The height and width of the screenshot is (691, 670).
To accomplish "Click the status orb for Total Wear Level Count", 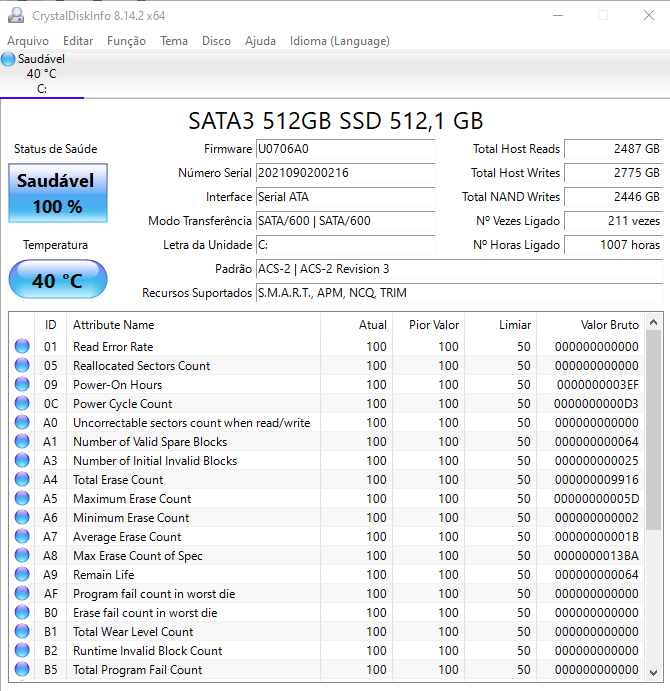I will tap(22, 632).
